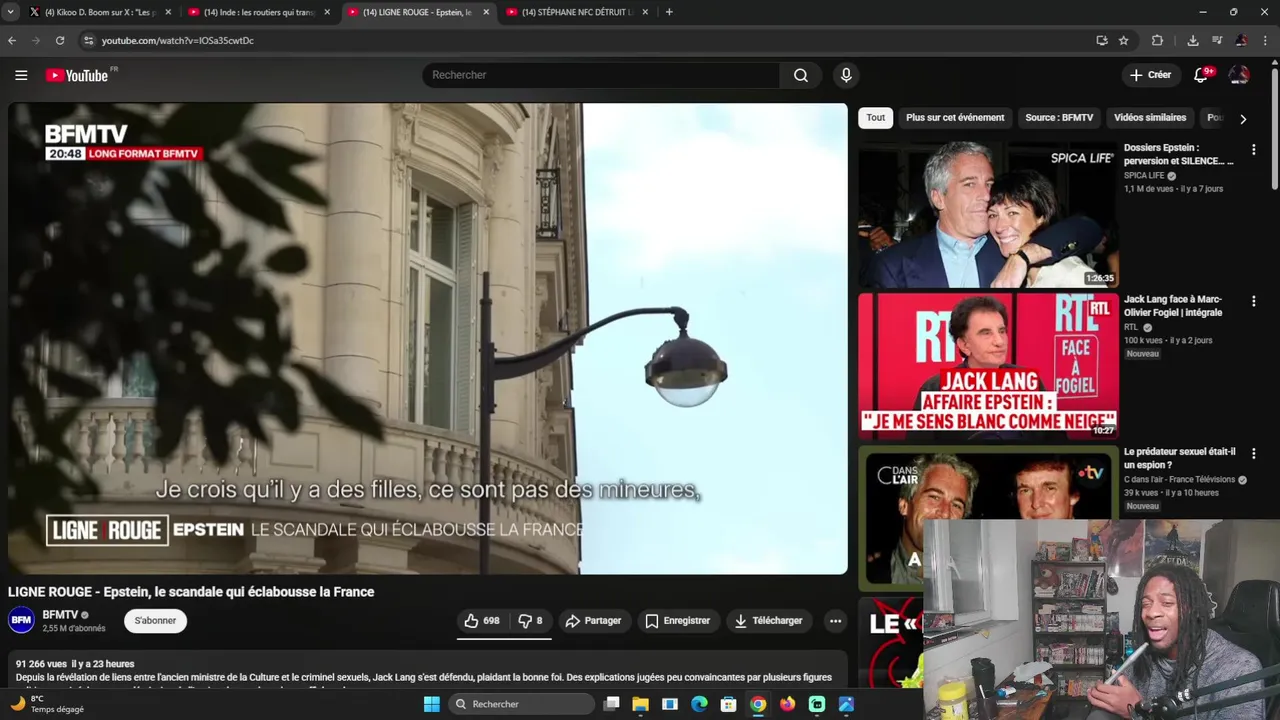
Task: Open options for Jack Lang Fogiel video
Action: [x=1253, y=302]
